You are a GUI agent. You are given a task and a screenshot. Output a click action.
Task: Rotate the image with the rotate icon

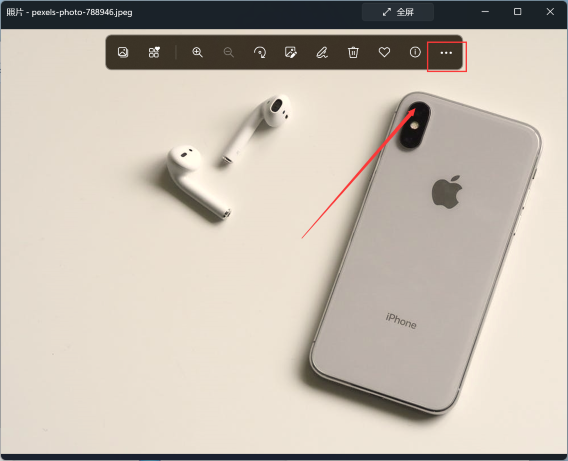[260, 53]
